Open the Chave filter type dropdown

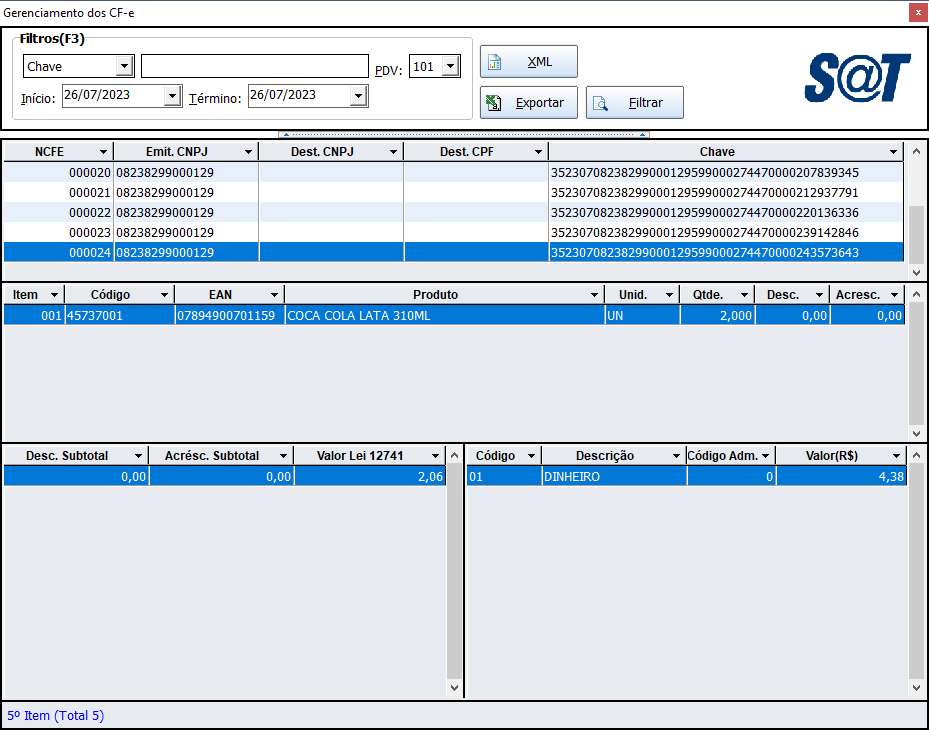tap(125, 67)
